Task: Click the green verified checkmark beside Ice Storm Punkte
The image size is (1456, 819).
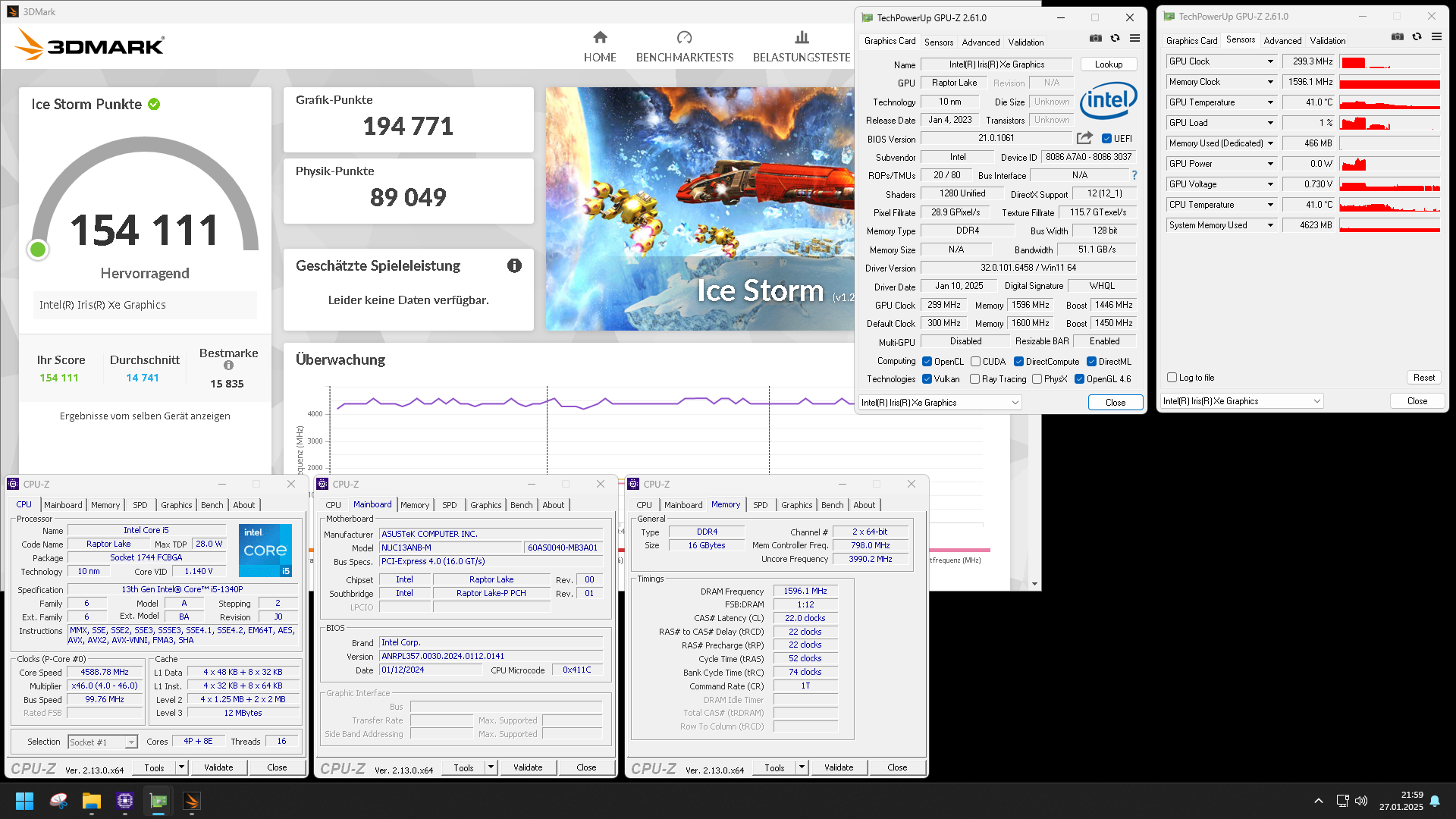Action: click(154, 105)
